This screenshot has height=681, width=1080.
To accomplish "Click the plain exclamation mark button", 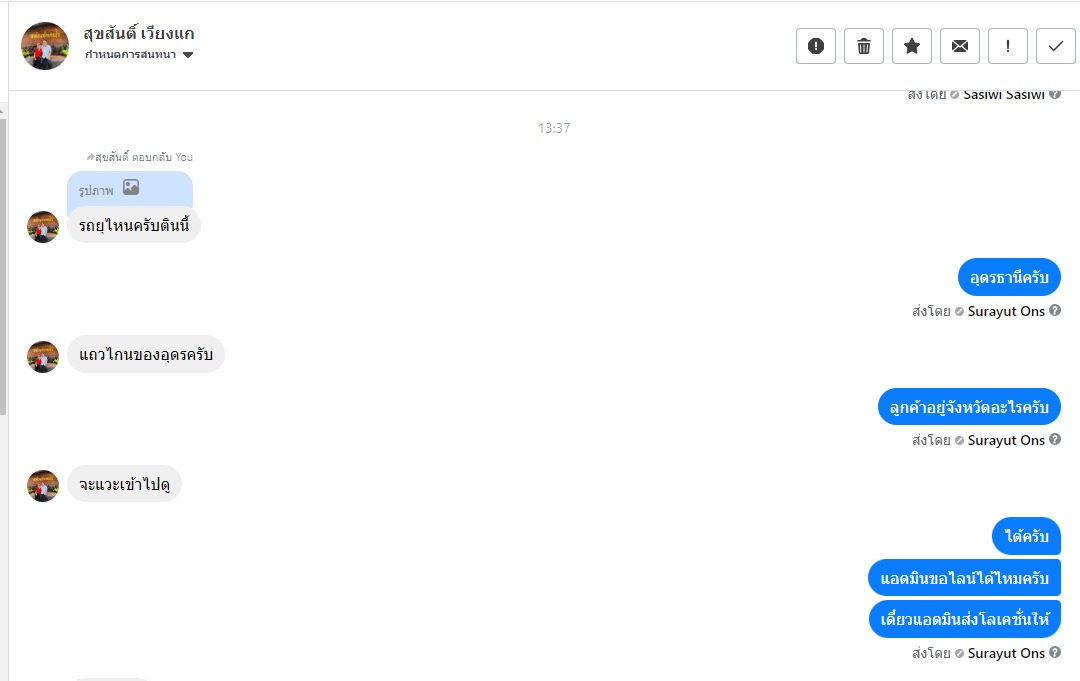I will (1007, 46).
